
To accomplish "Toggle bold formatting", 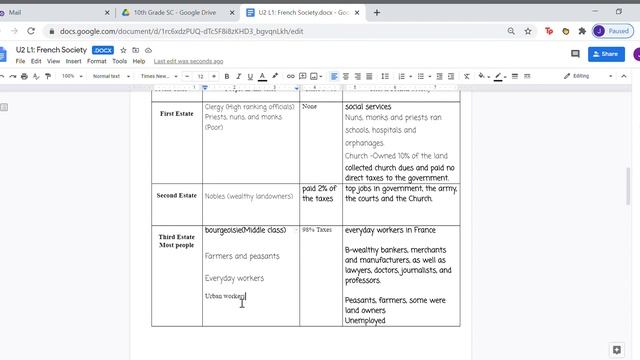I will (x=227, y=76).
